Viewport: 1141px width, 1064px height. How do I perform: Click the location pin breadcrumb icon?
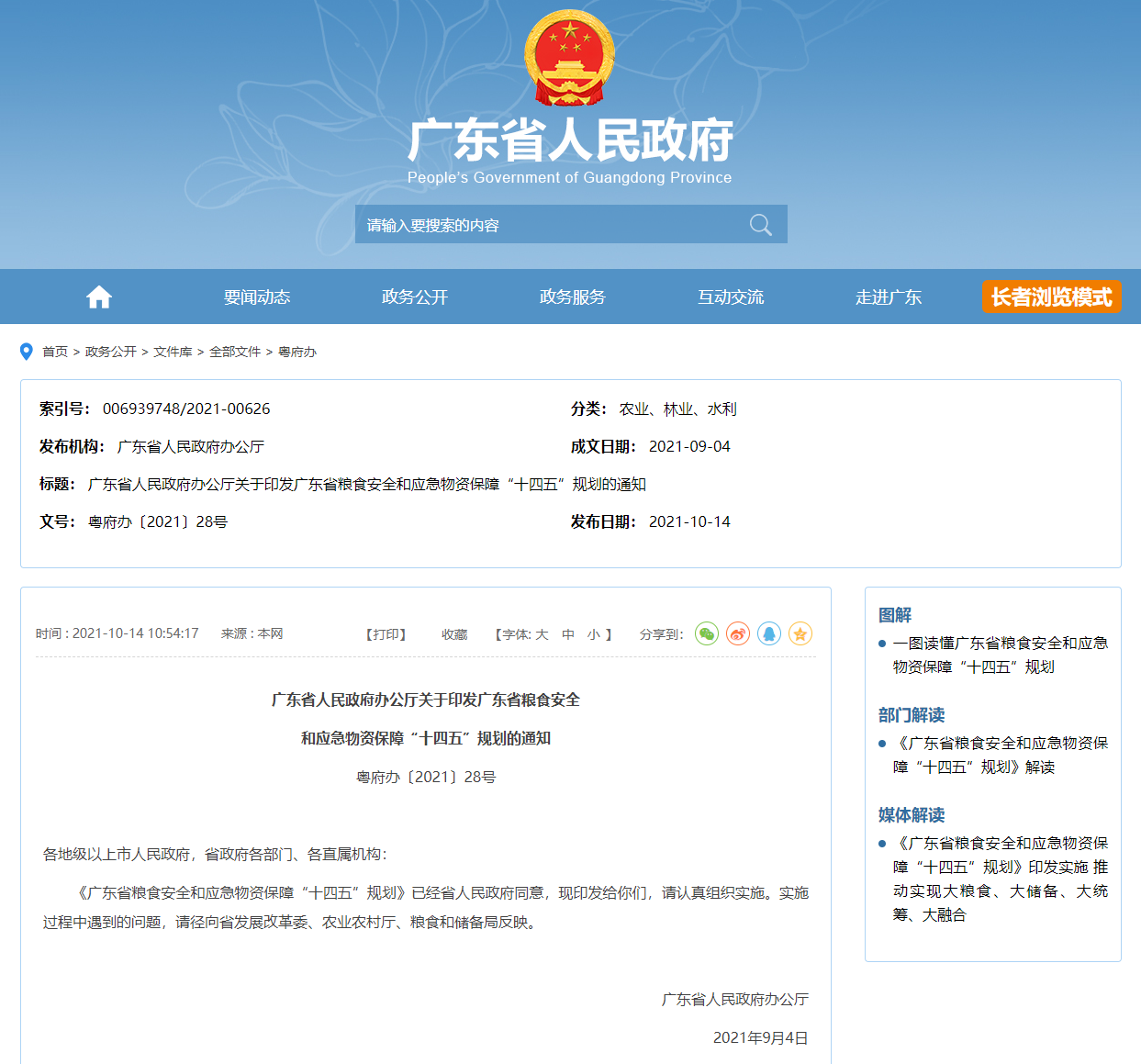tap(27, 352)
